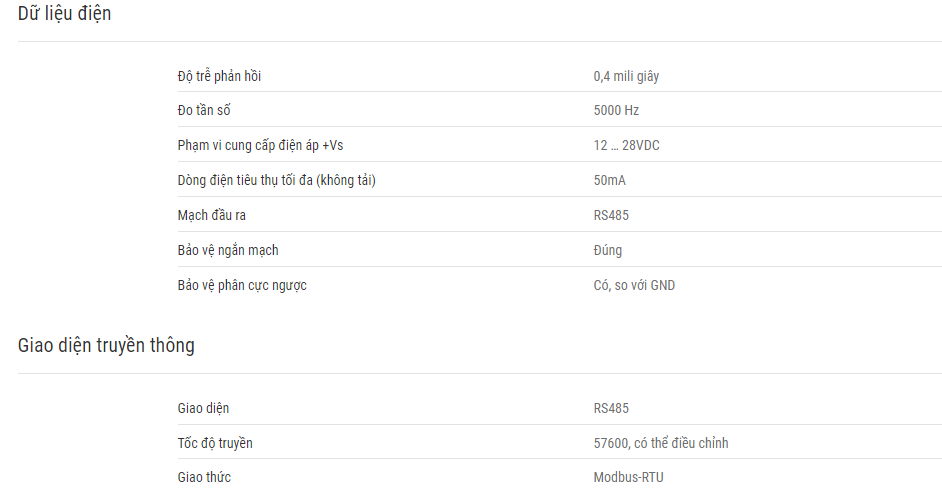Click the 'Có, so với GND' value
Image resolution: width=942 pixels, height=493 pixels.
tap(634, 285)
